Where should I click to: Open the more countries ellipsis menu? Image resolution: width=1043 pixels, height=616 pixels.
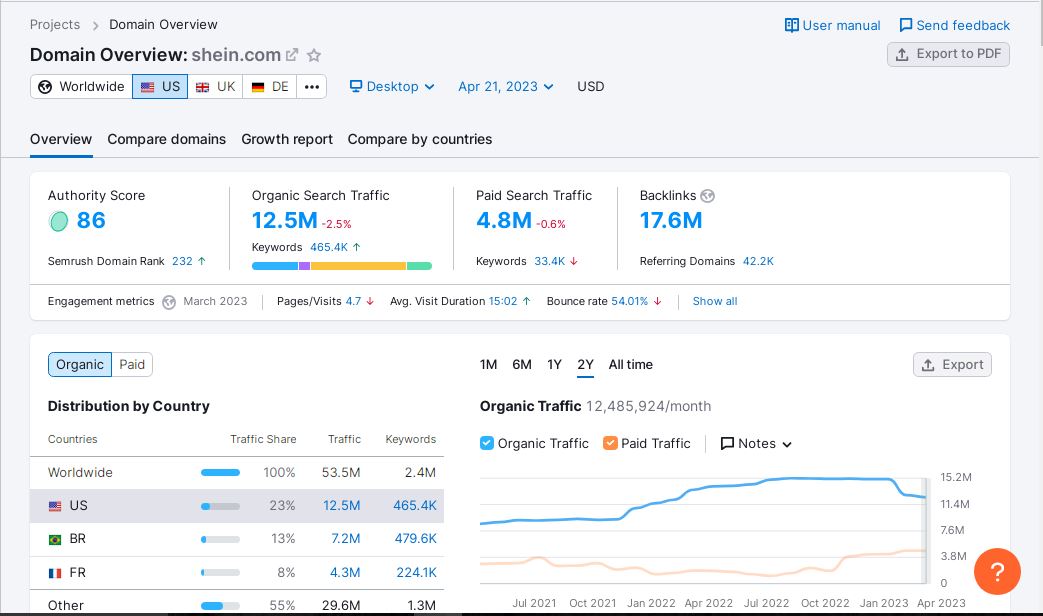(x=311, y=86)
